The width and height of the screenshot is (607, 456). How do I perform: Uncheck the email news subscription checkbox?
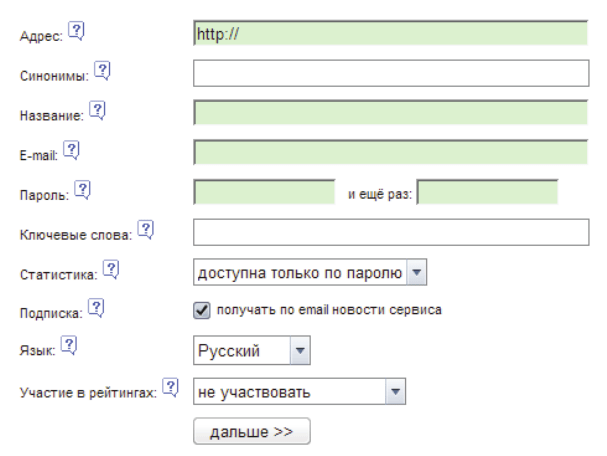200,309
